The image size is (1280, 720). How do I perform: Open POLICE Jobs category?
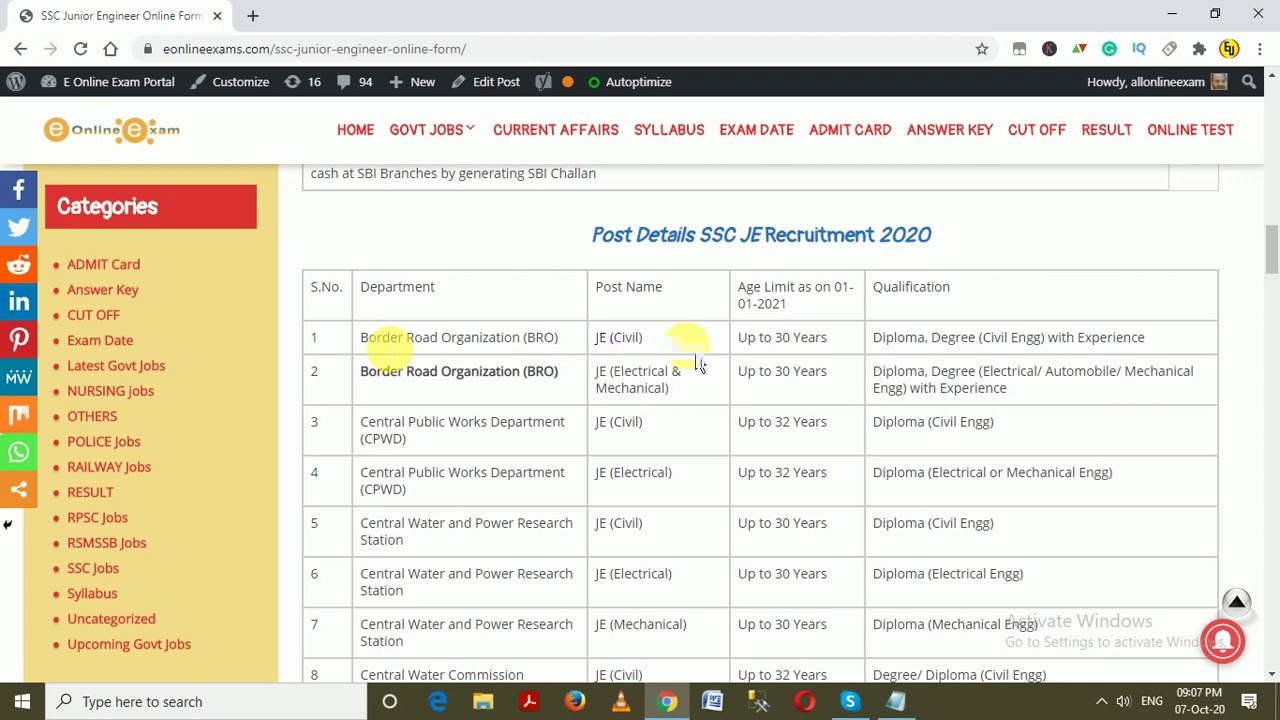tap(104, 442)
